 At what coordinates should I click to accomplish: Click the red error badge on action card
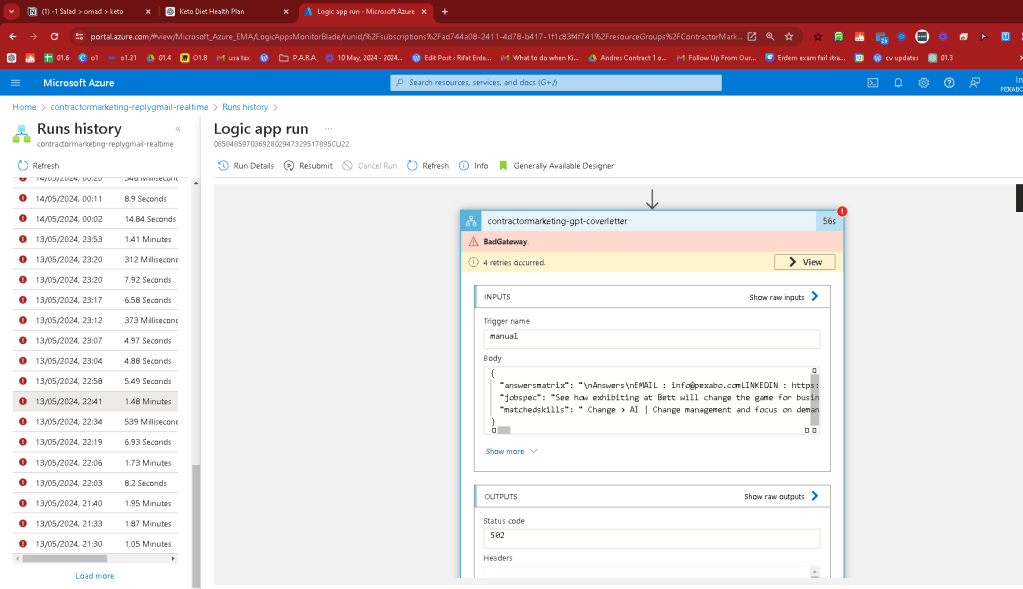[x=842, y=211]
